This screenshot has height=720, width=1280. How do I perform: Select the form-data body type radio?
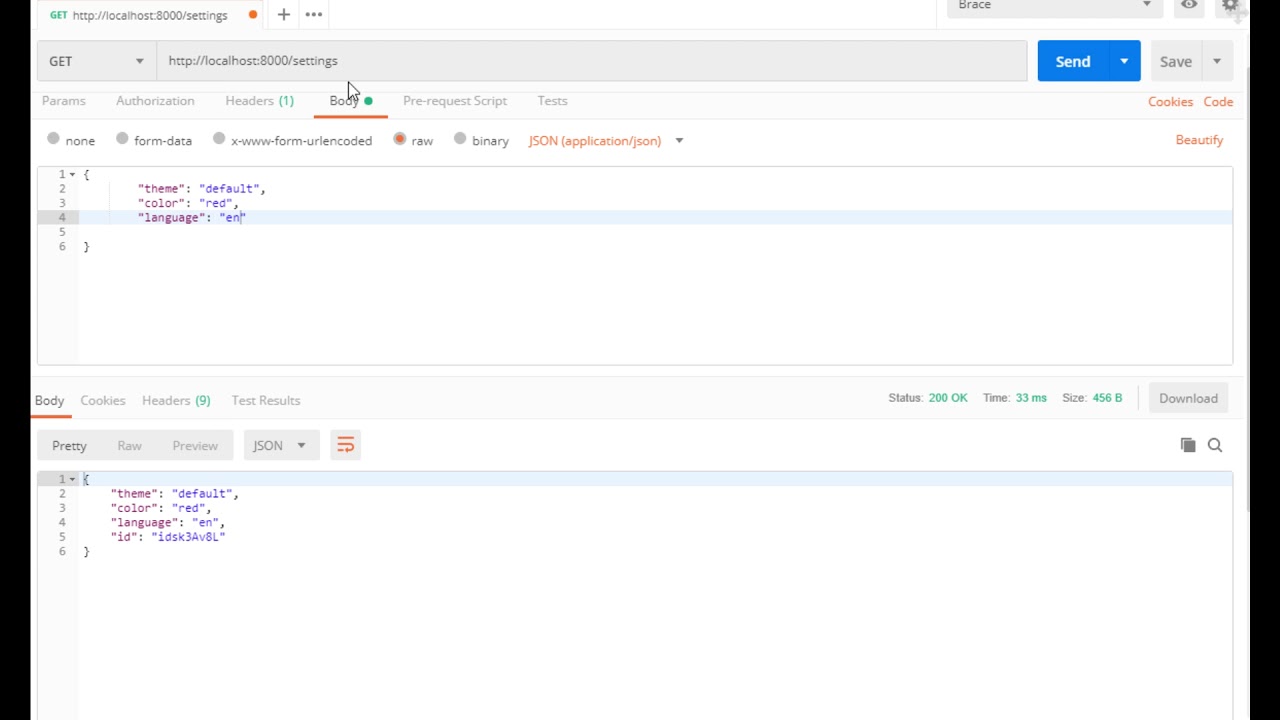(122, 139)
